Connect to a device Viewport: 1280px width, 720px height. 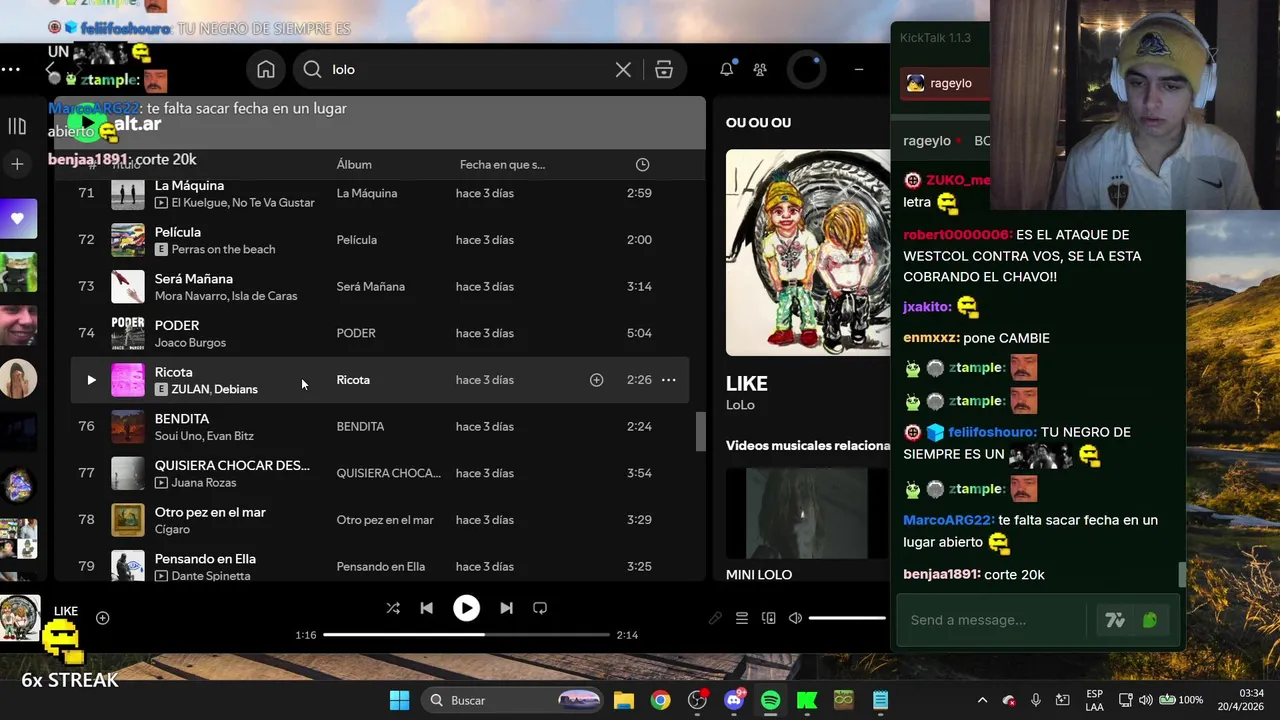[x=768, y=618]
